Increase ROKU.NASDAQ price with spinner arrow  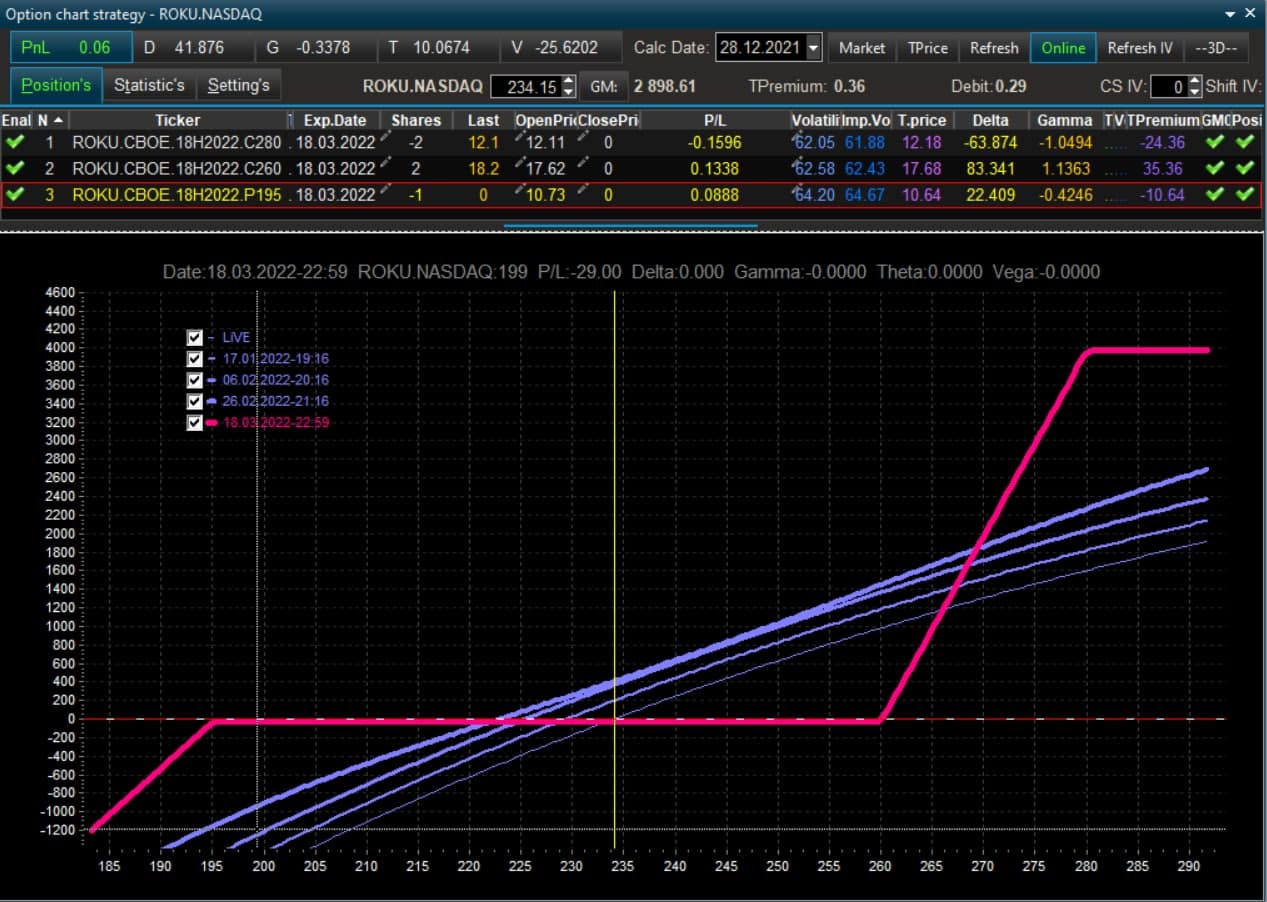(569, 81)
